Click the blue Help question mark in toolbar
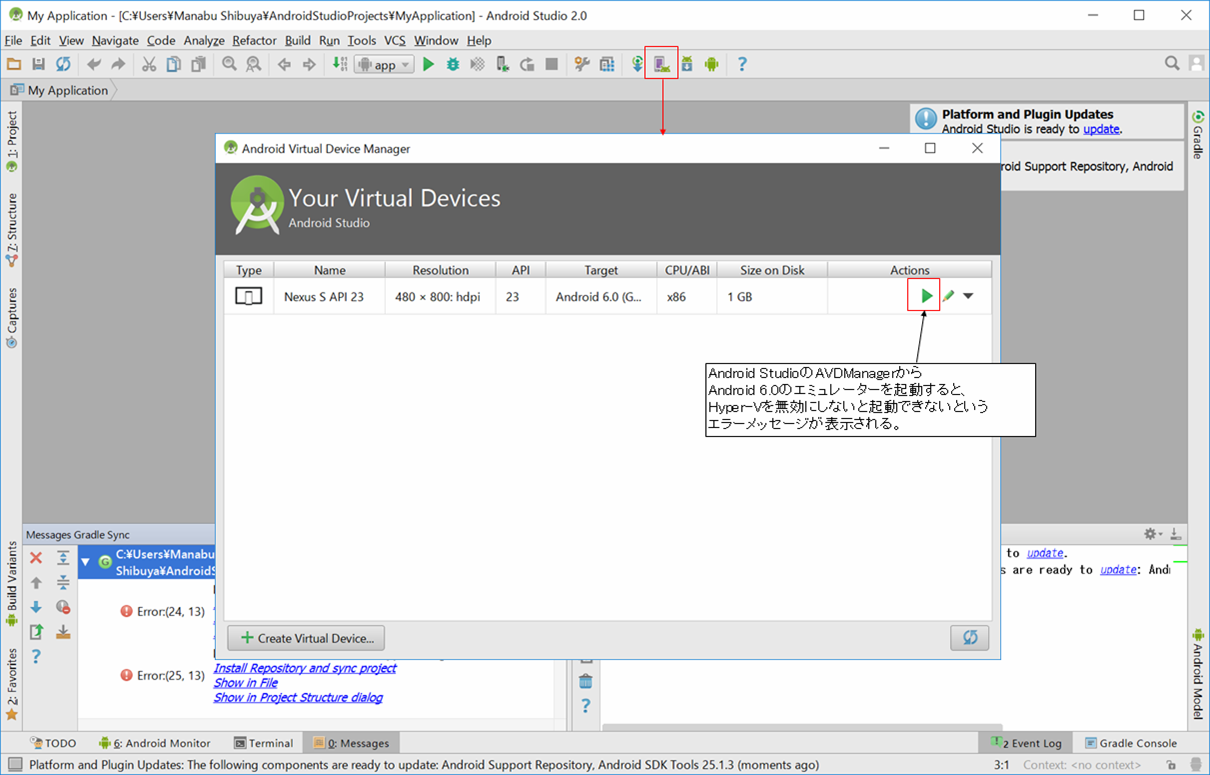 pyautogui.click(x=742, y=64)
